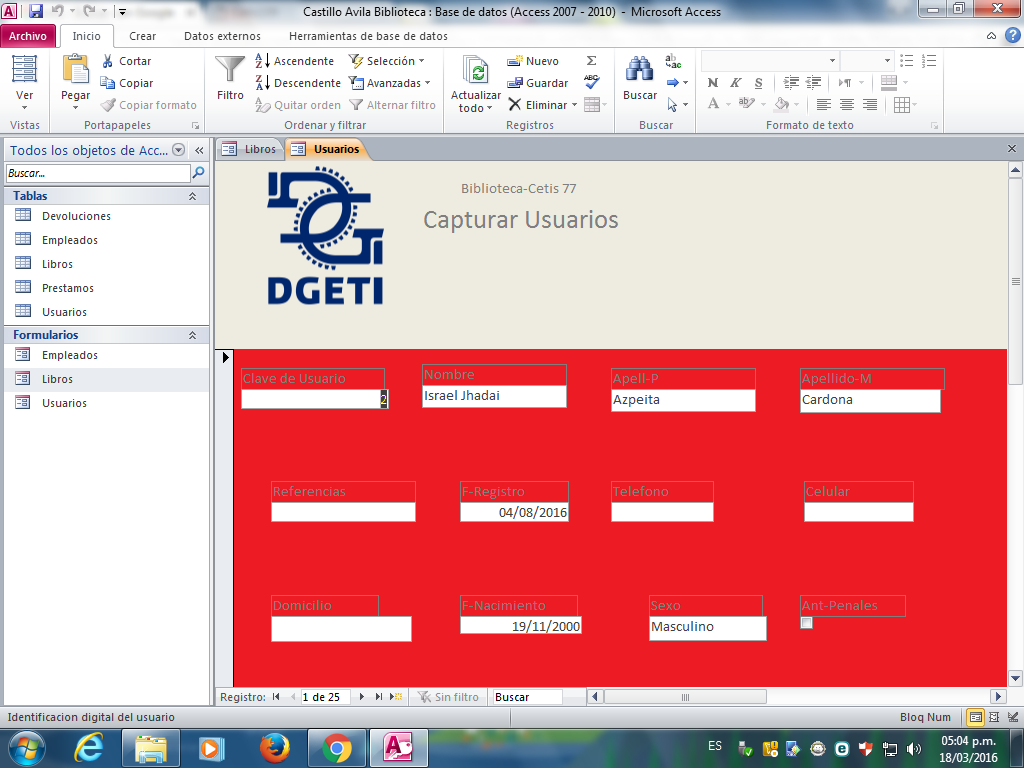
Task: Click the Actualizar todo refresh icon
Action: click(x=476, y=70)
